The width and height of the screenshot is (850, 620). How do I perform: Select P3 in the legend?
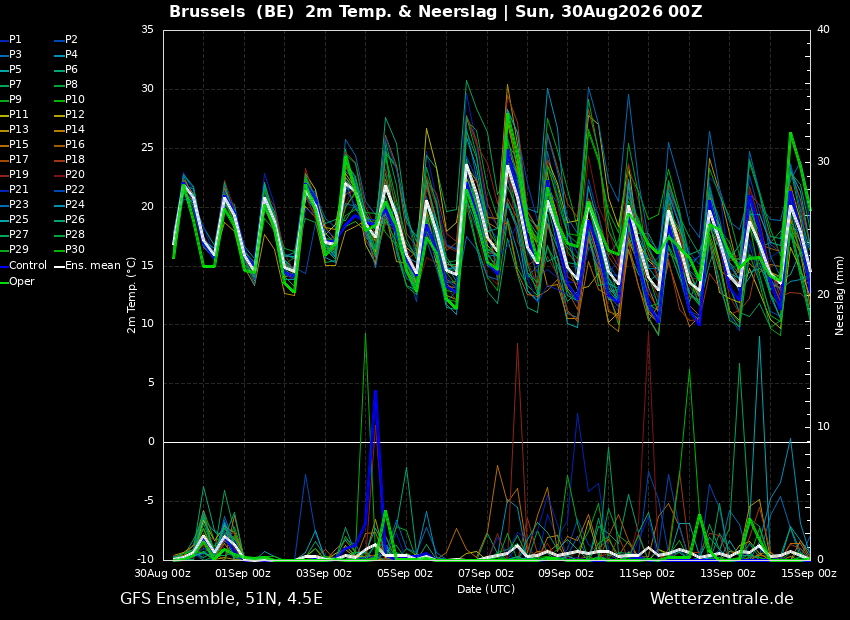point(11,55)
